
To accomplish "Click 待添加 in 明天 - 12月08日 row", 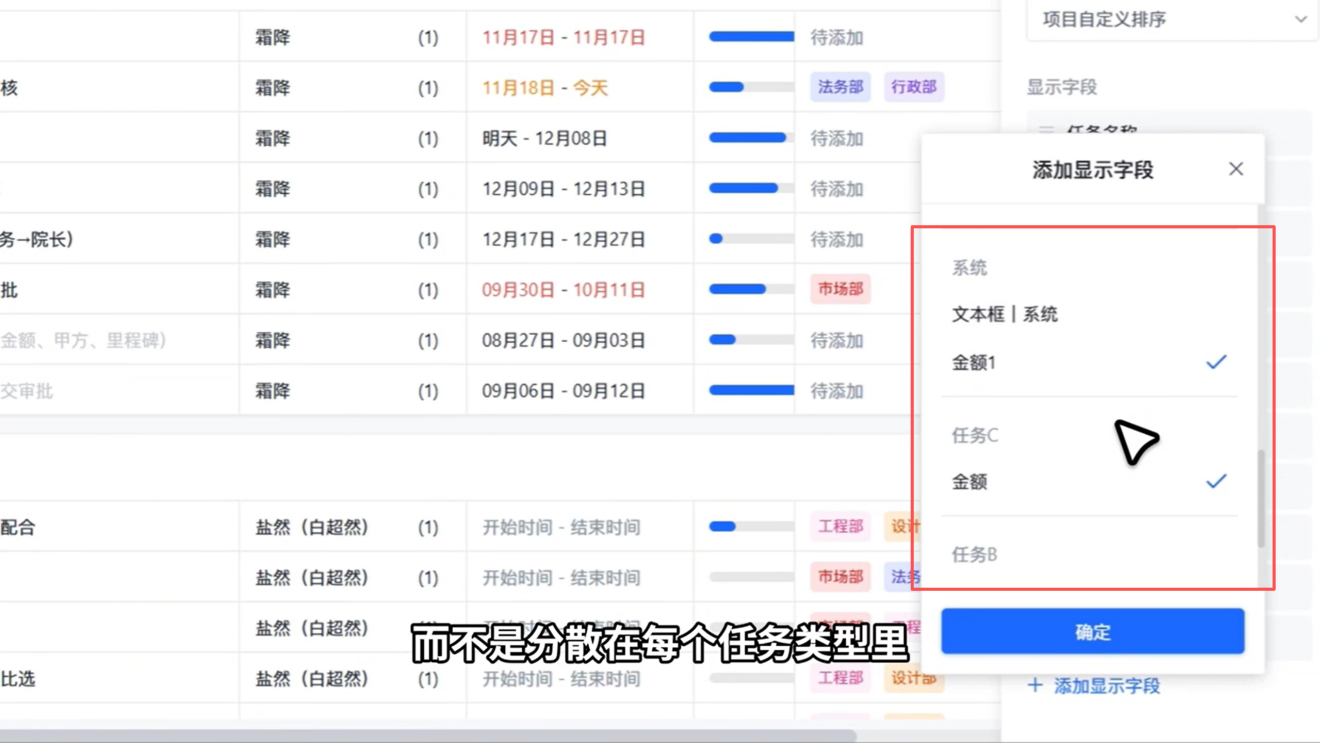I will click(x=837, y=138).
